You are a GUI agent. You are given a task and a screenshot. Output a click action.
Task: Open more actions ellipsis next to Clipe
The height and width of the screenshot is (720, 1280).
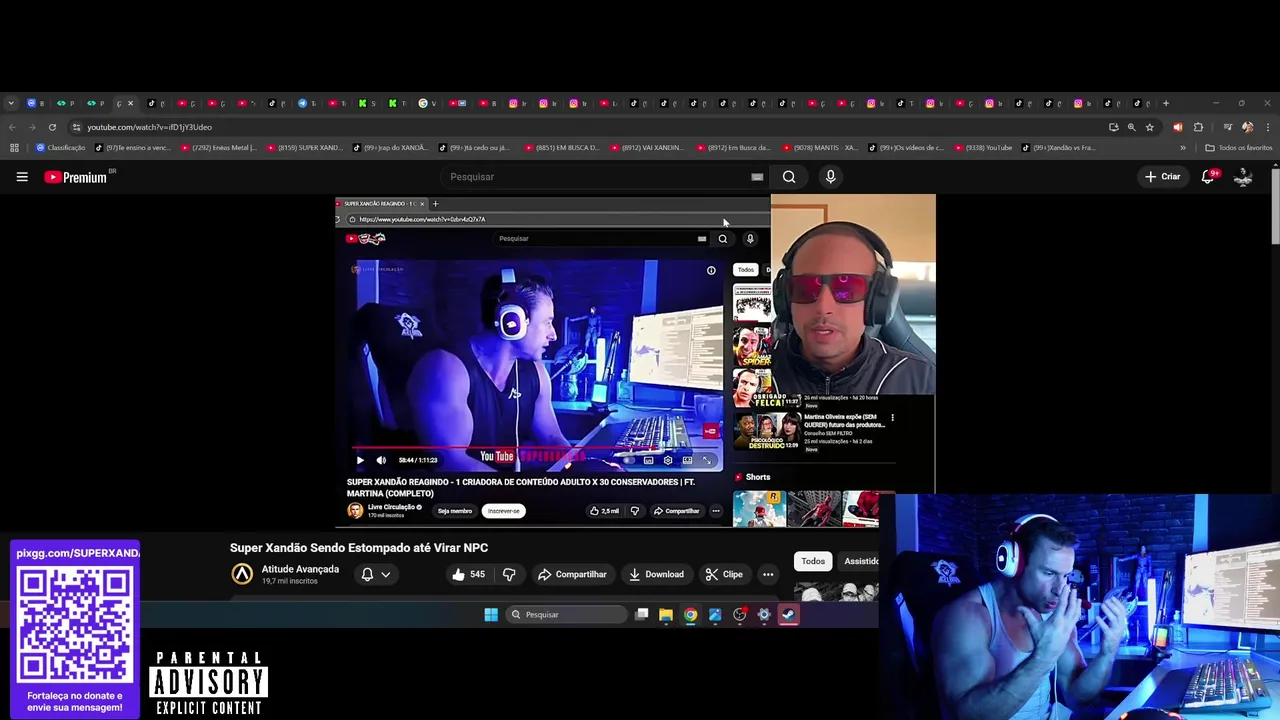coord(768,574)
